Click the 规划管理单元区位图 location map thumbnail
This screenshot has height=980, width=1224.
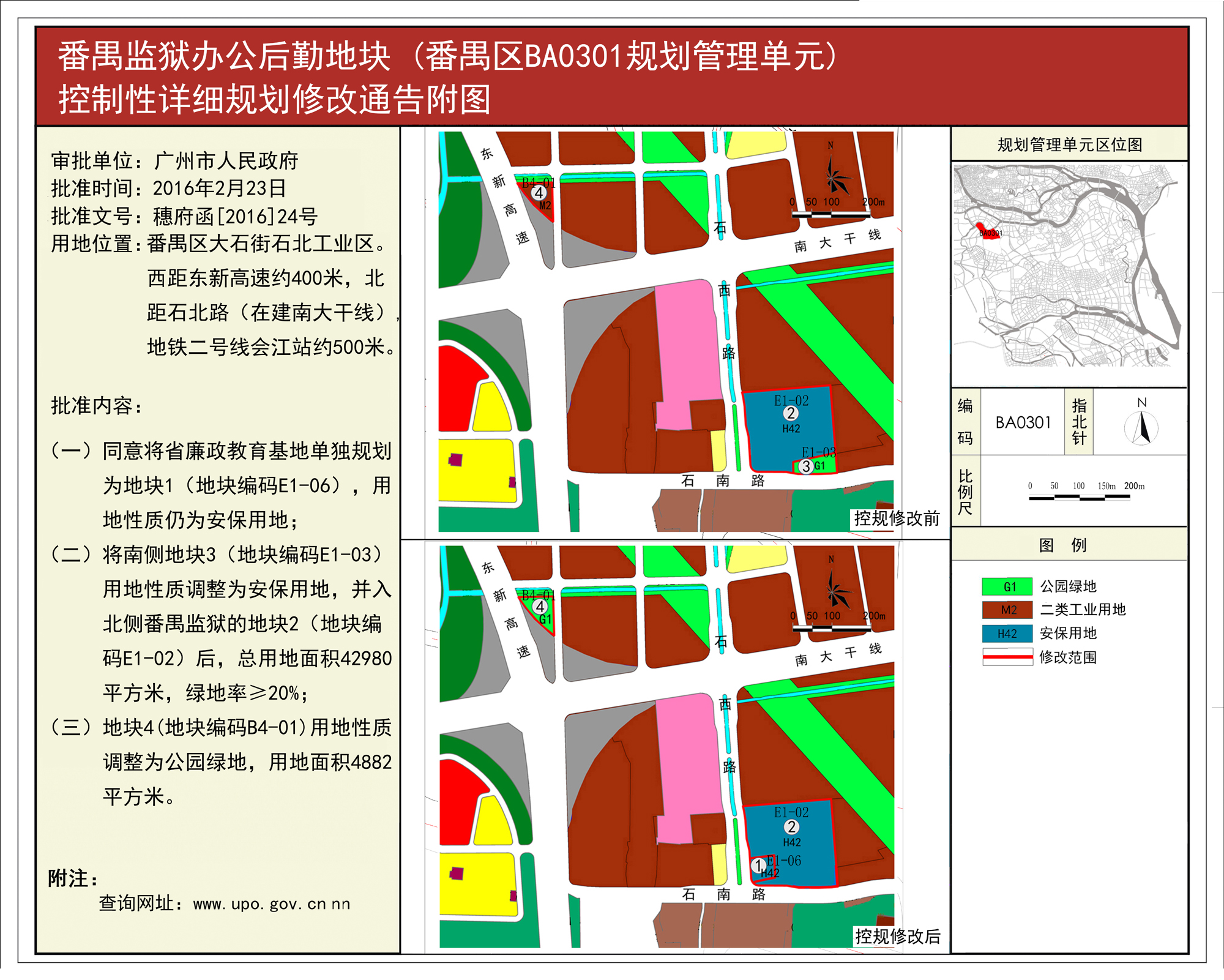click(x=1066, y=265)
